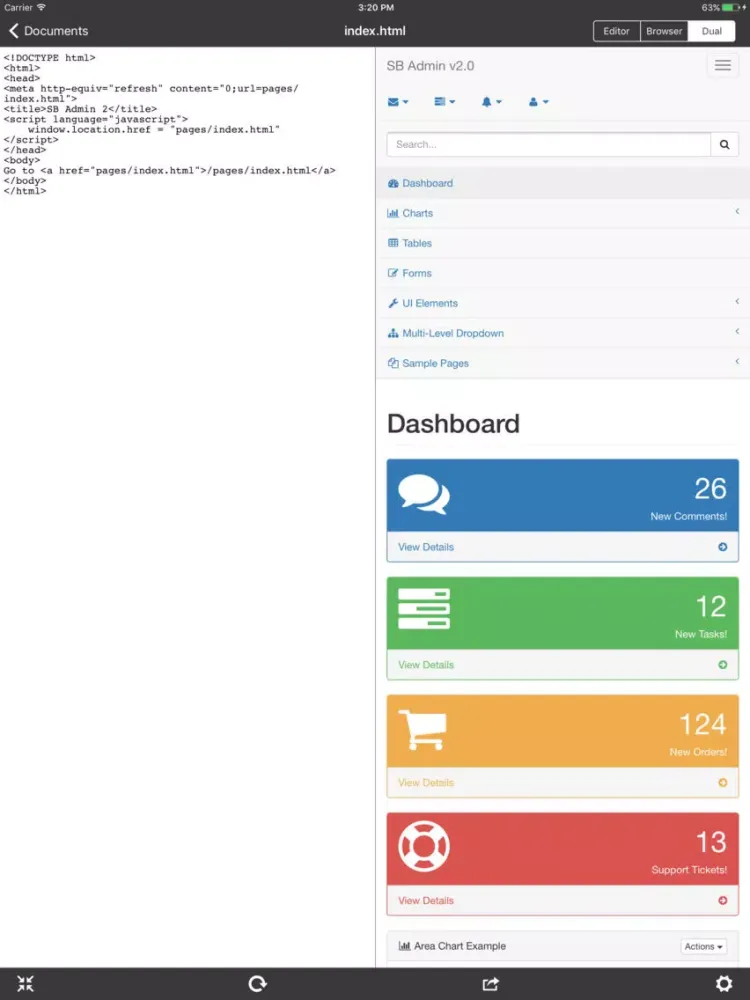Expand the Multi-Level Dropdown arrow
Image resolution: width=750 pixels, height=1000 pixels.
[737, 332]
